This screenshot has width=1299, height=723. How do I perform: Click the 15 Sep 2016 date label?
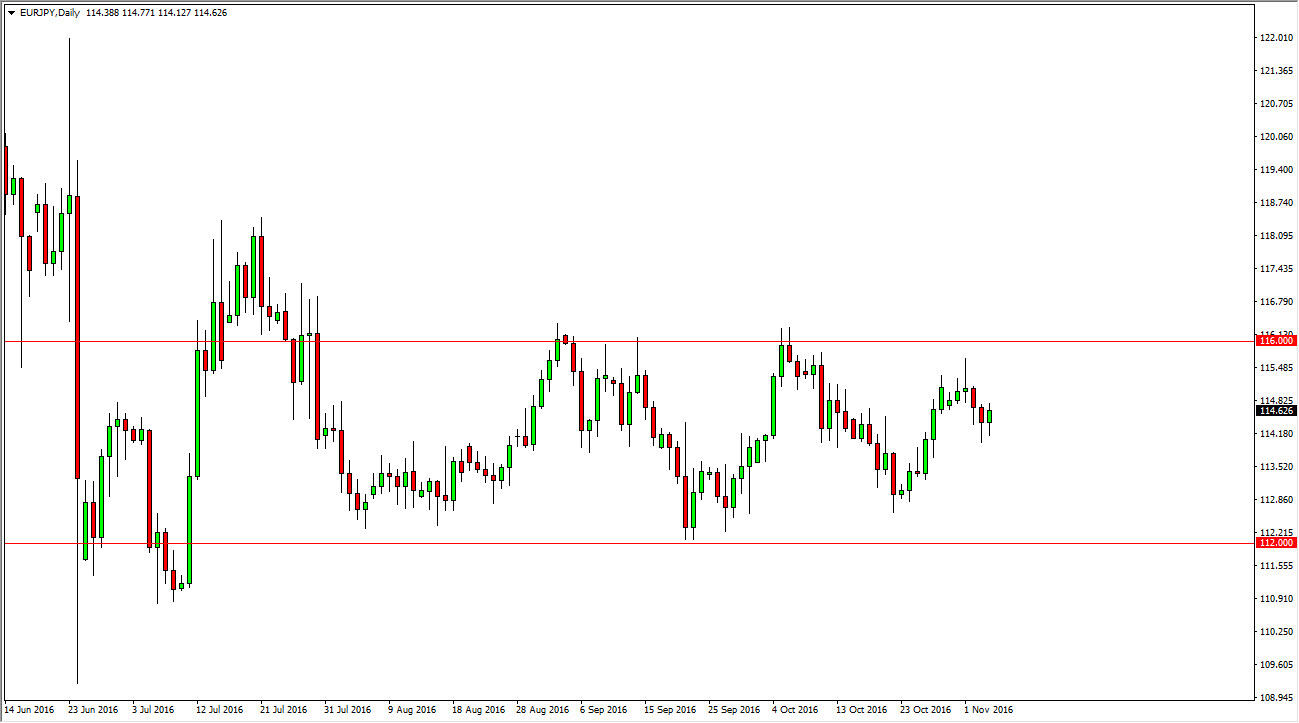[668, 710]
